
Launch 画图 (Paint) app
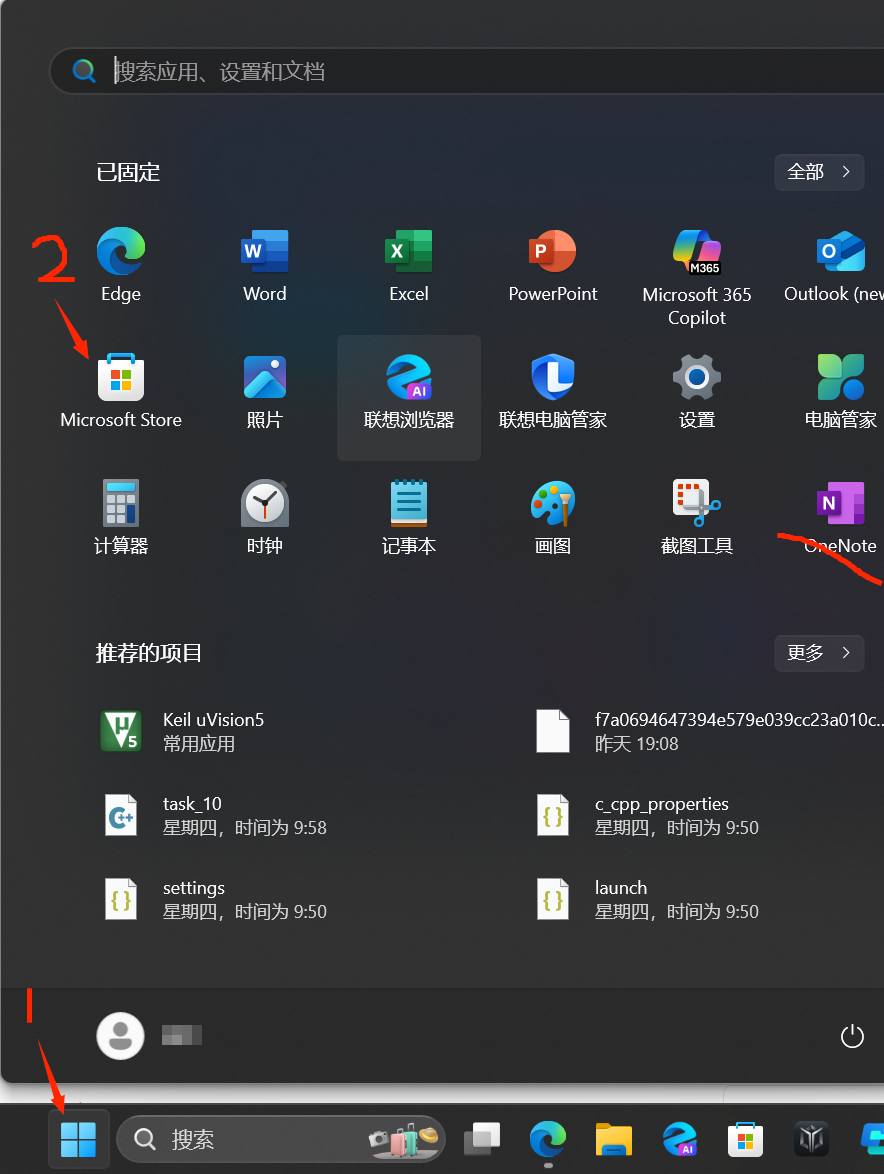[x=552, y=517]
